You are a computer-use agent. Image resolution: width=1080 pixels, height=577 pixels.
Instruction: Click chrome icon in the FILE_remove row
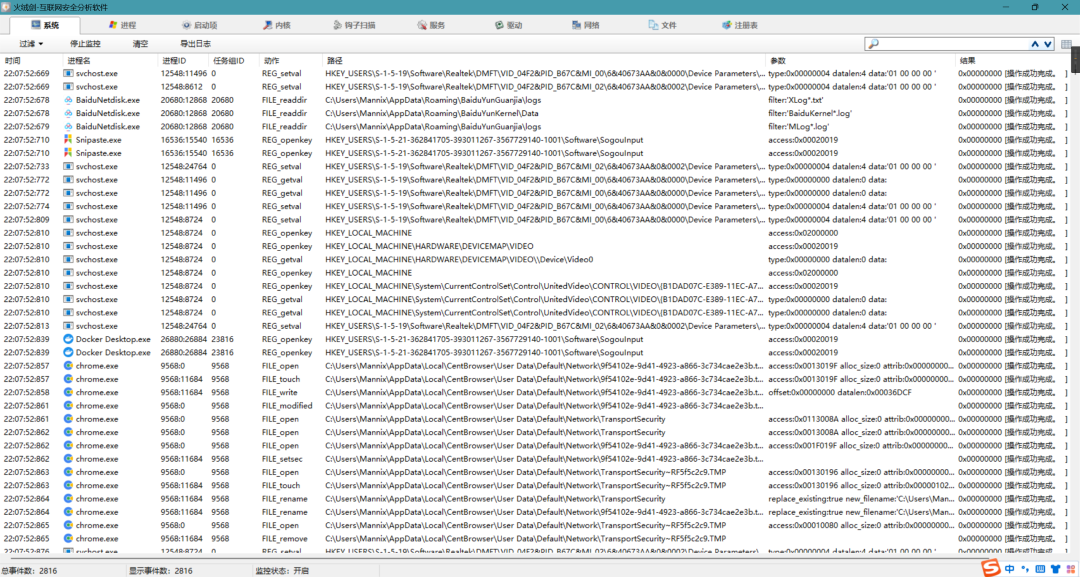pos(69,538)
